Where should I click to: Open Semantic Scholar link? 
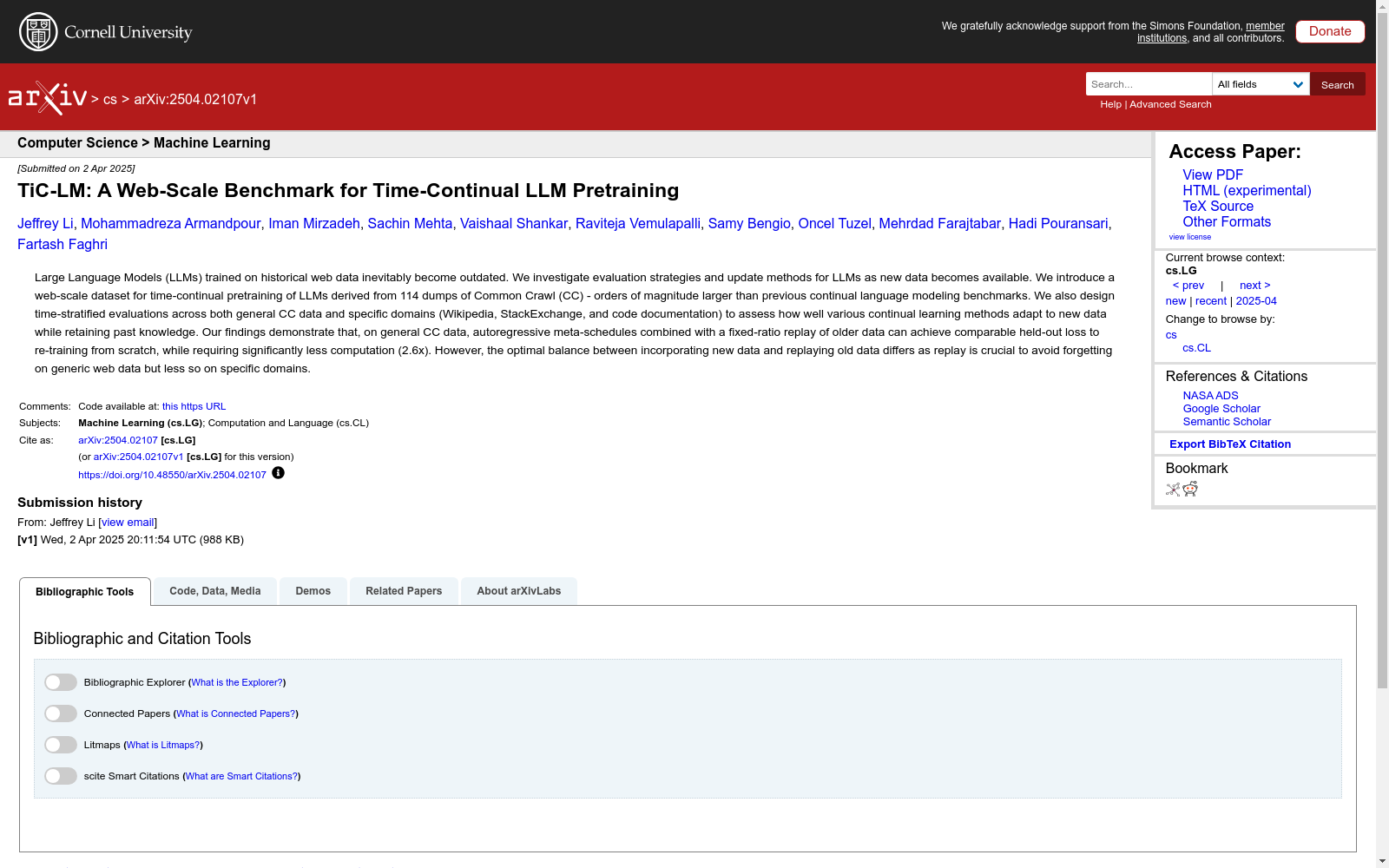(x=1227, y=422)
